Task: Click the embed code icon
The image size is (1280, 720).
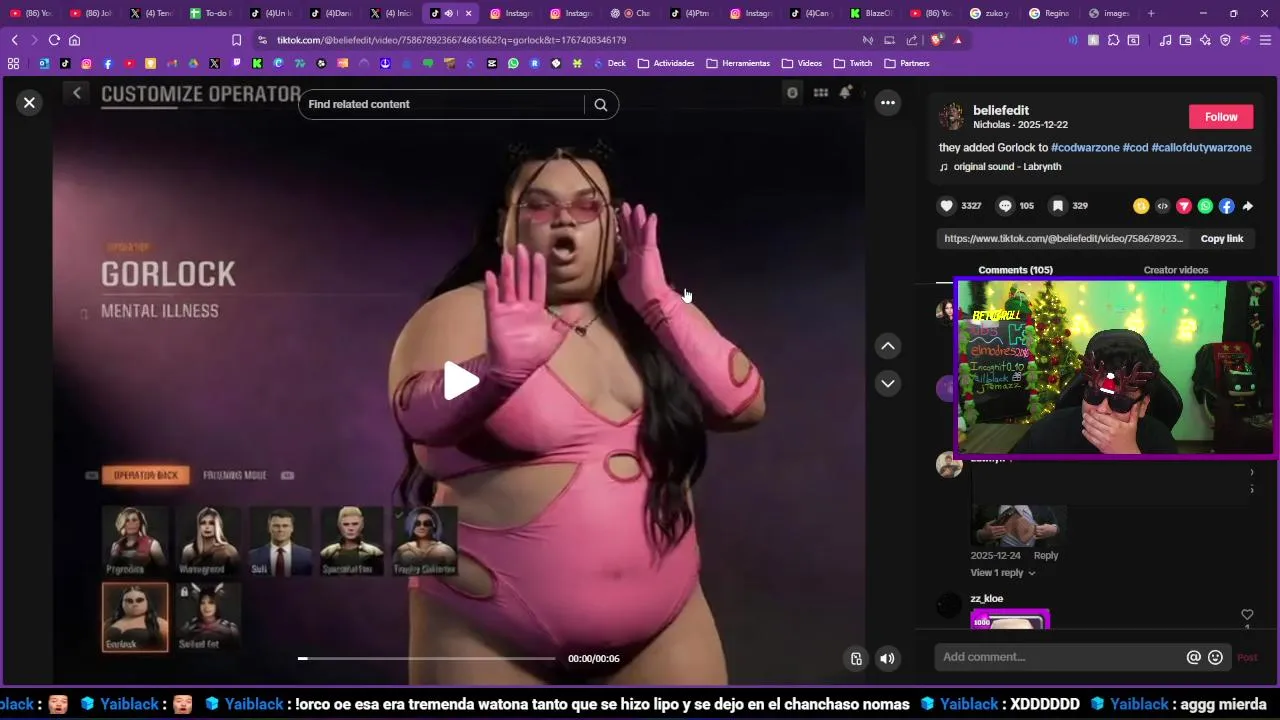Action: (1162, 206)
